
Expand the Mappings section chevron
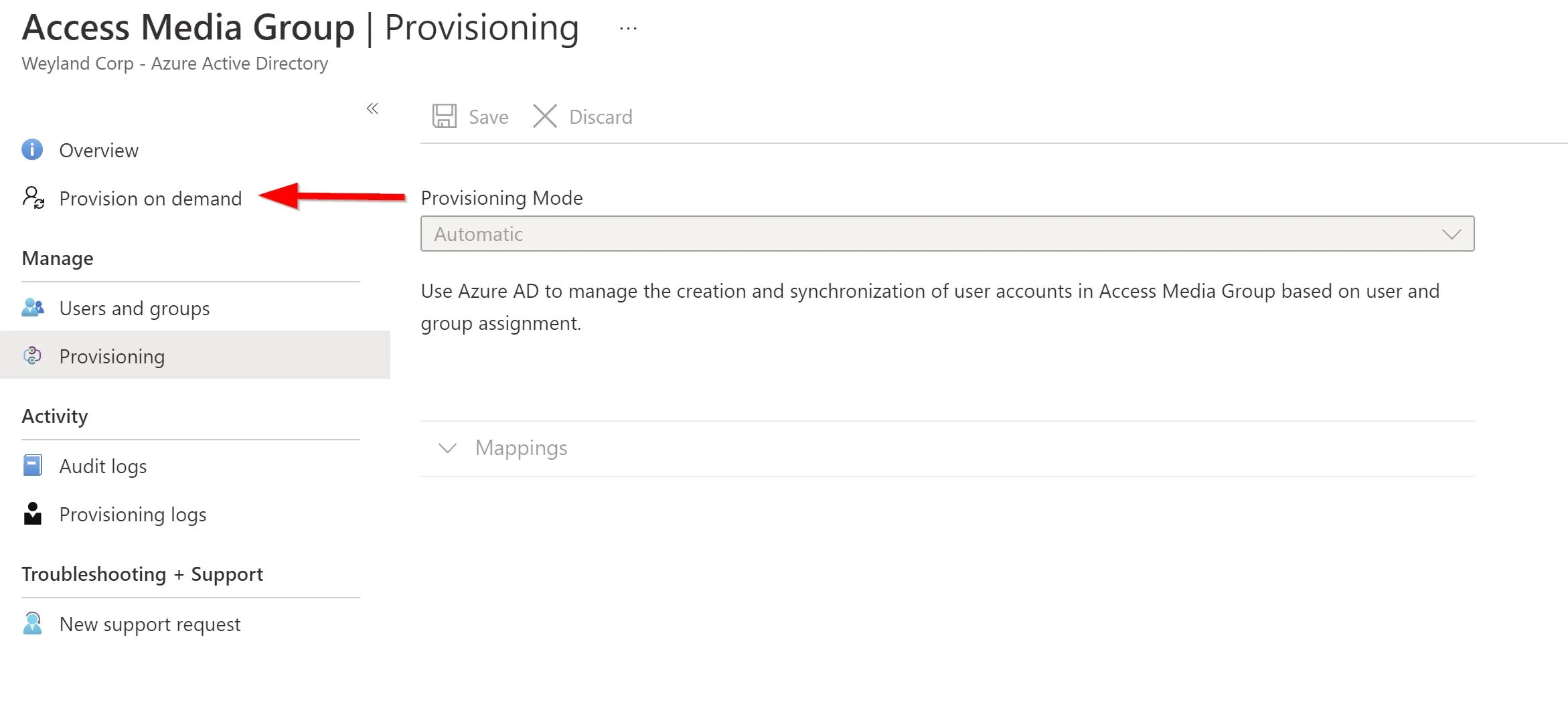(447, 448)
